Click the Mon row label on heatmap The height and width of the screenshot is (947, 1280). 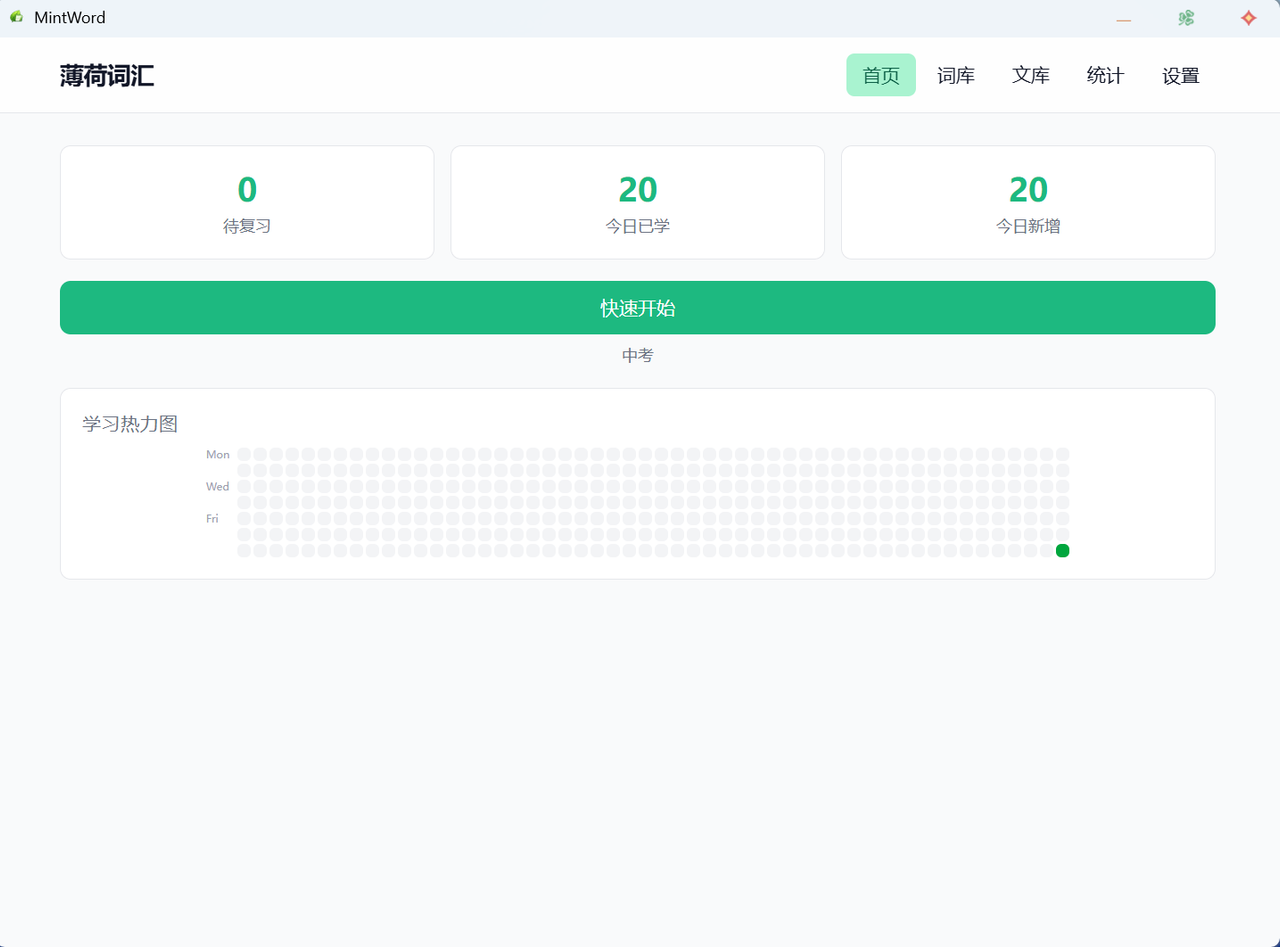pyautogui.click(x=218, y=455)
